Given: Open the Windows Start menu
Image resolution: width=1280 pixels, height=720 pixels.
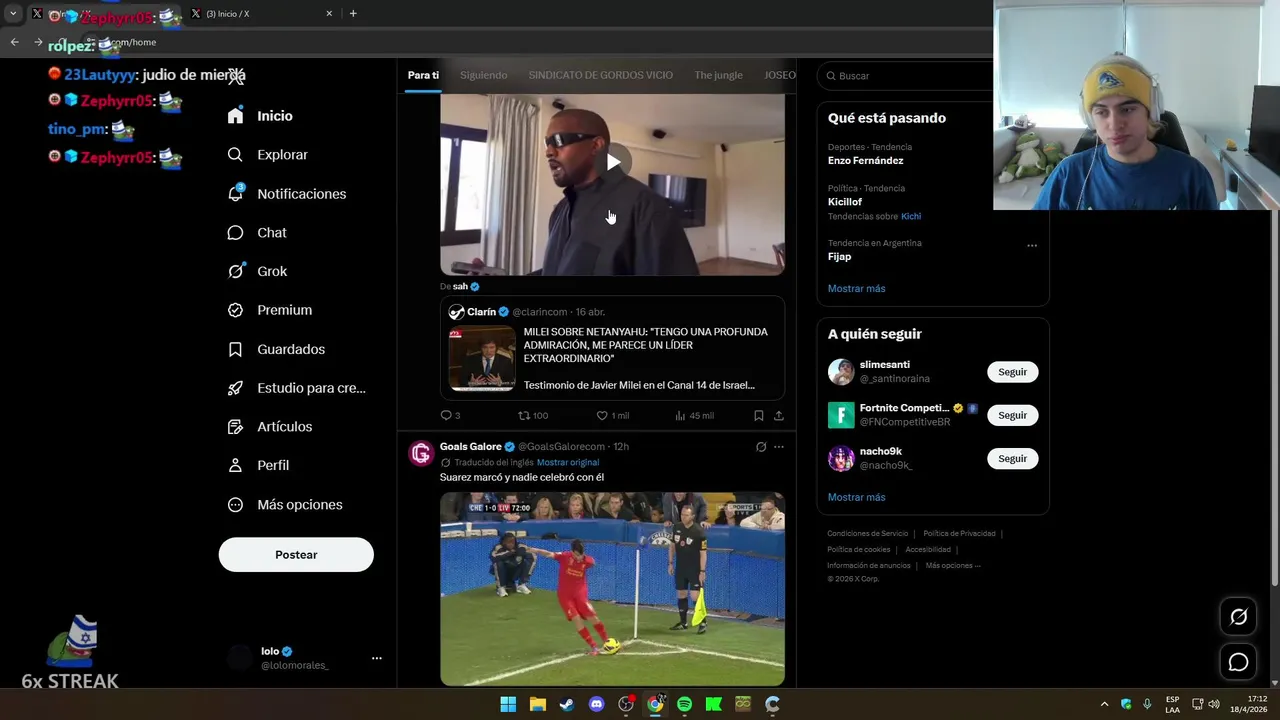Looking at the screenshot, I should click(x=508, y=704).
